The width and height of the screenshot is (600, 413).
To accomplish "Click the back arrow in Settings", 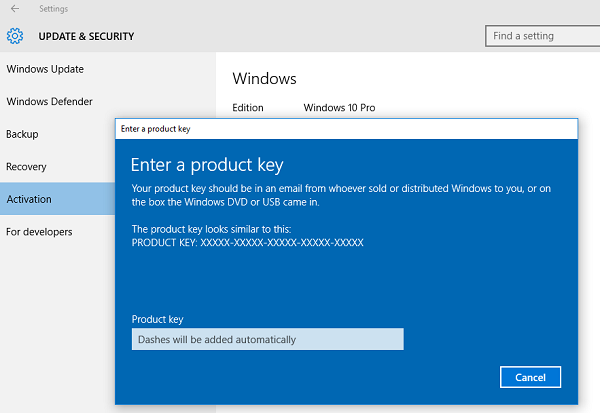I will [x=14, y=9].
